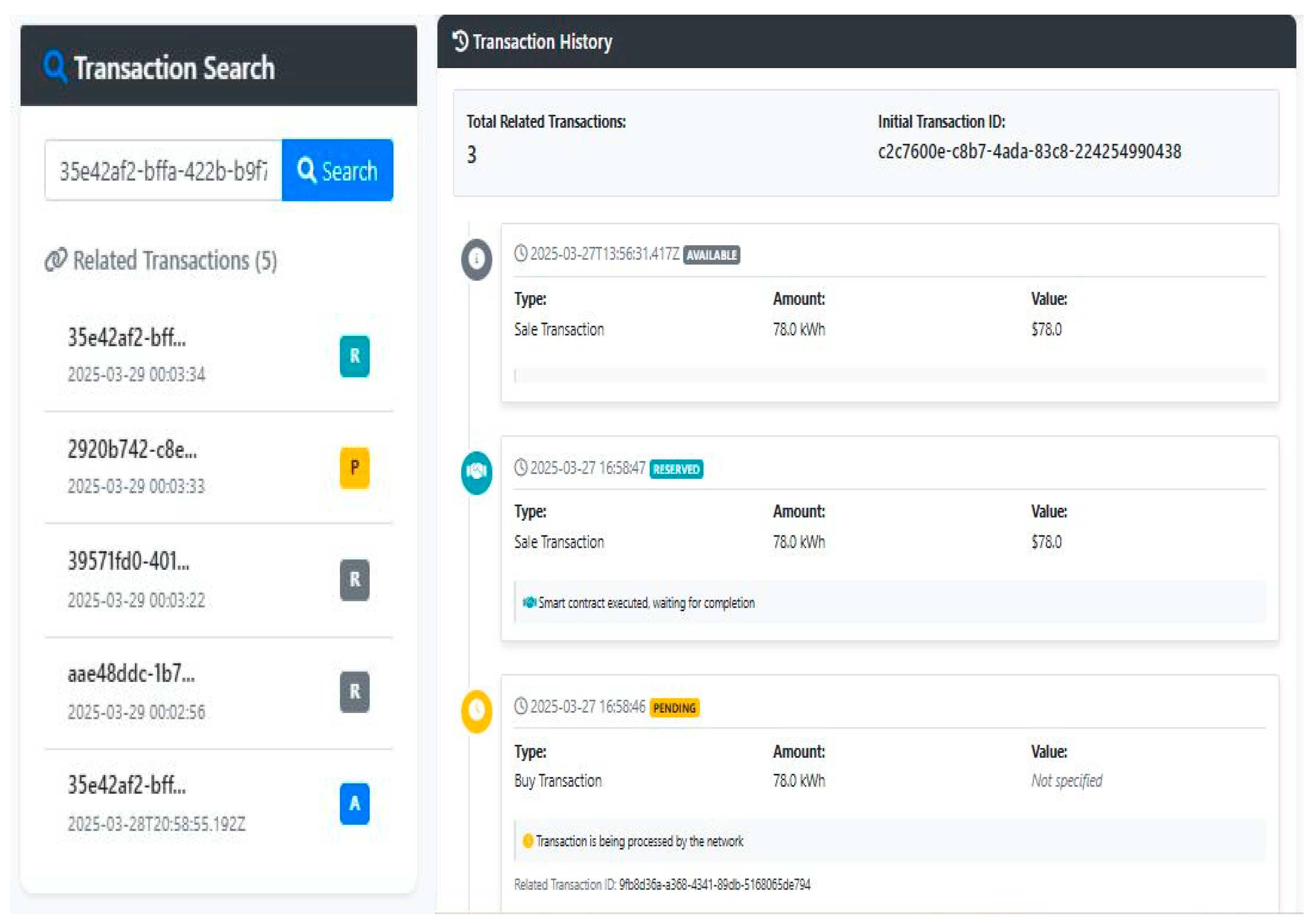Click the AVAILABLE status badge
Screen dimensions: 1316x923
[711, 255]
